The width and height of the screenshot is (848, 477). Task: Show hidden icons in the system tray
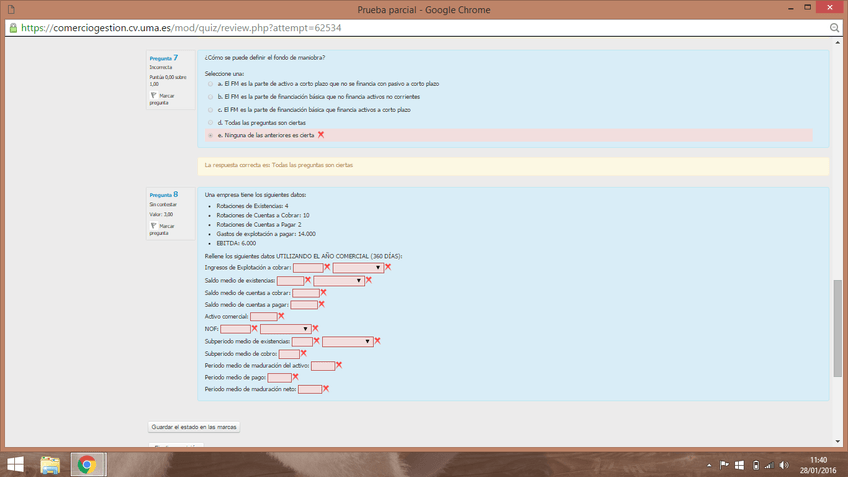[x=706, y=465]
